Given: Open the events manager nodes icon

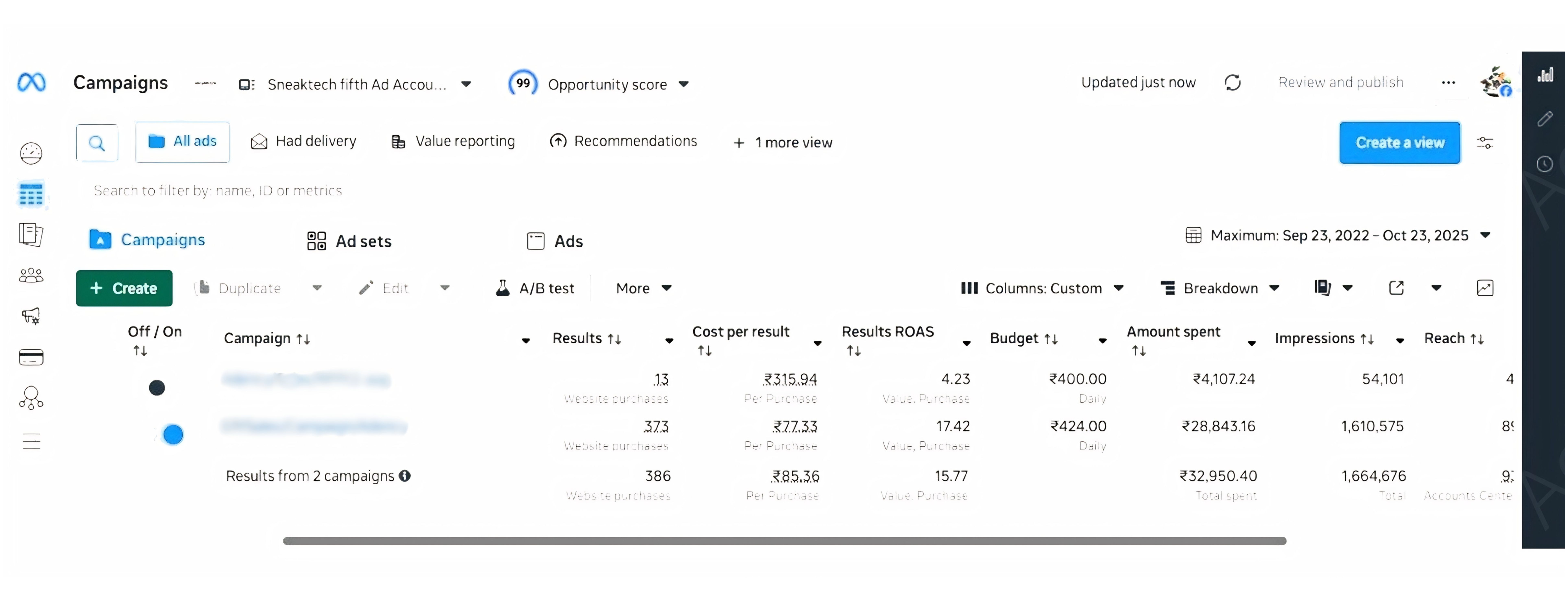Looking at the screenshot, I should (x=31, y=398).
